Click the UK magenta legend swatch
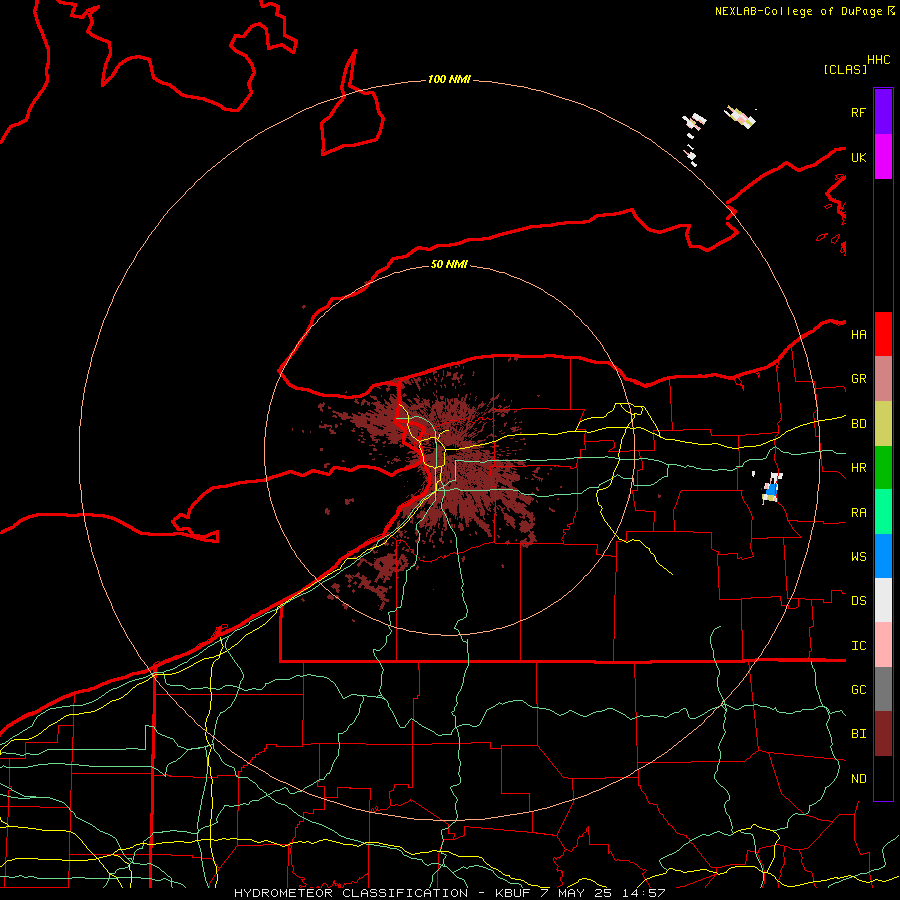Viewport: 900px width, 900px height. click(x=883, y=157)
